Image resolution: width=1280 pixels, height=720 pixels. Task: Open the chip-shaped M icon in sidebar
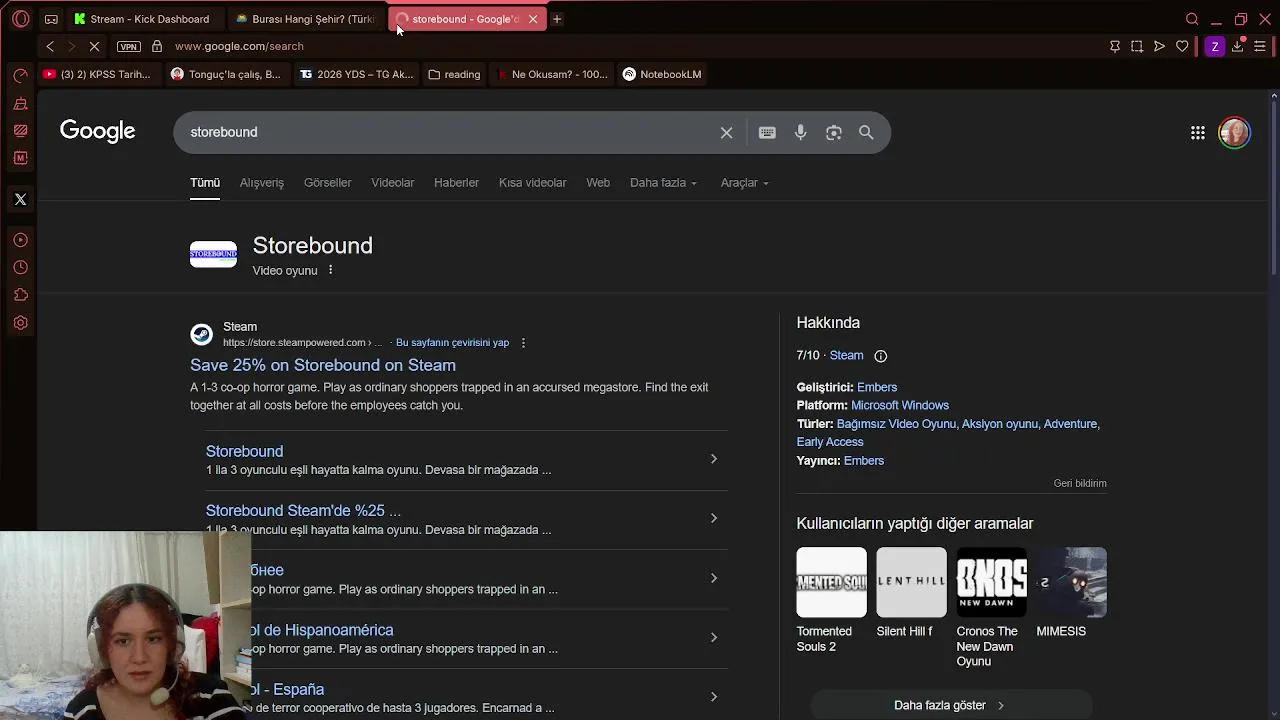click(x=20, y=158)
